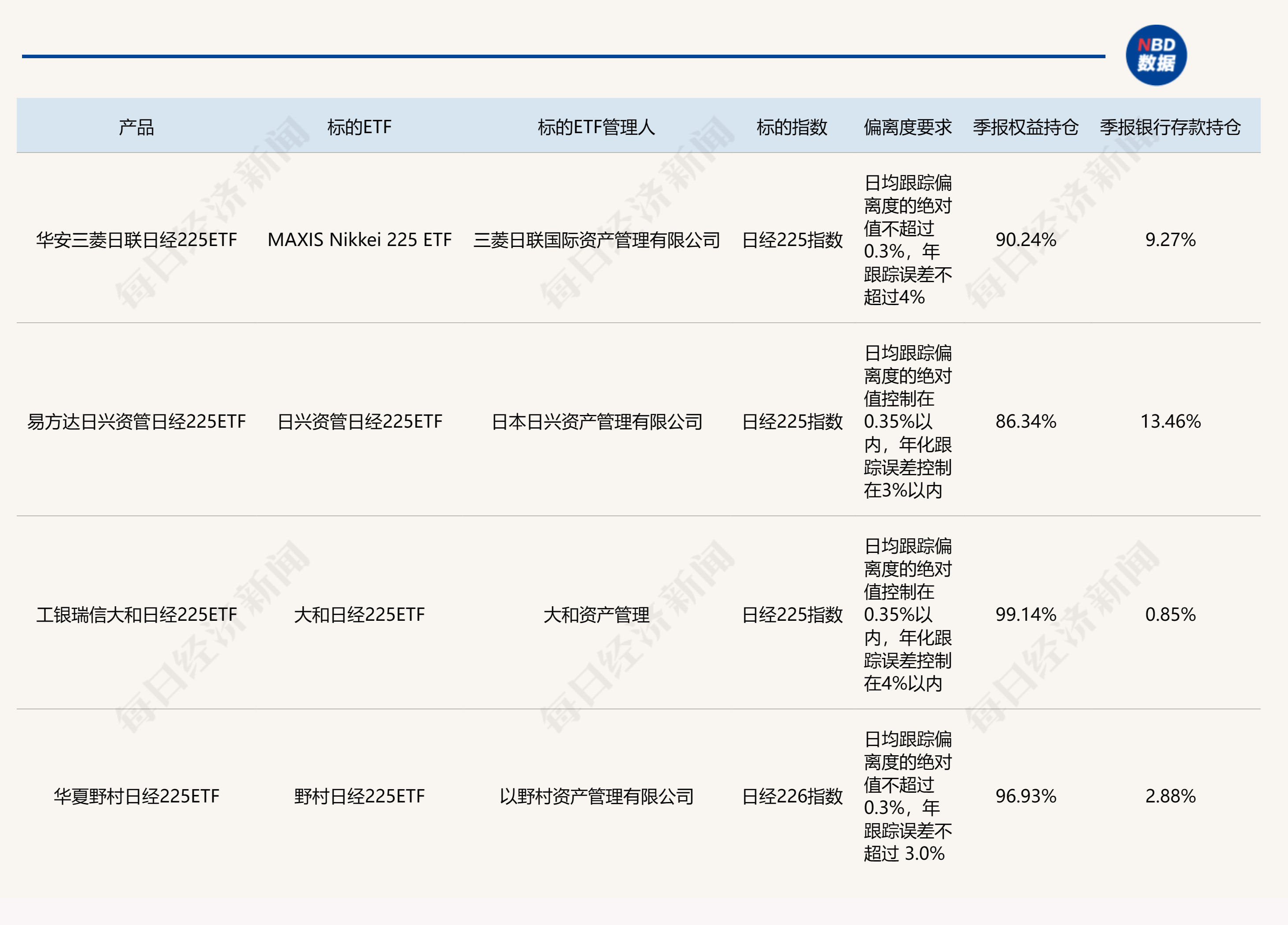The height and width of the screenshot is (925, 1288).
Task: Click the 2.88% bank deposit value
Action: pyautogui.click(x=1170, y=797)
